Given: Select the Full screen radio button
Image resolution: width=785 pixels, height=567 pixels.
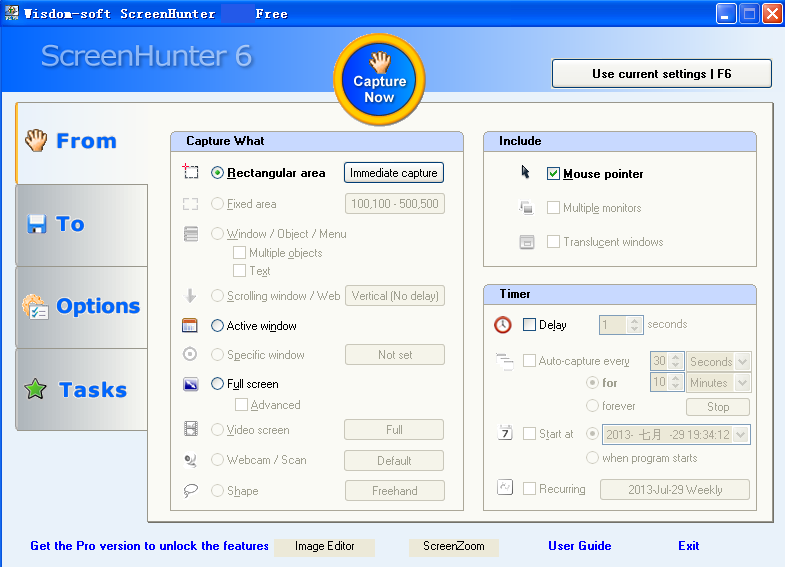Looking at the screenshot, I should tap(218, 384).
